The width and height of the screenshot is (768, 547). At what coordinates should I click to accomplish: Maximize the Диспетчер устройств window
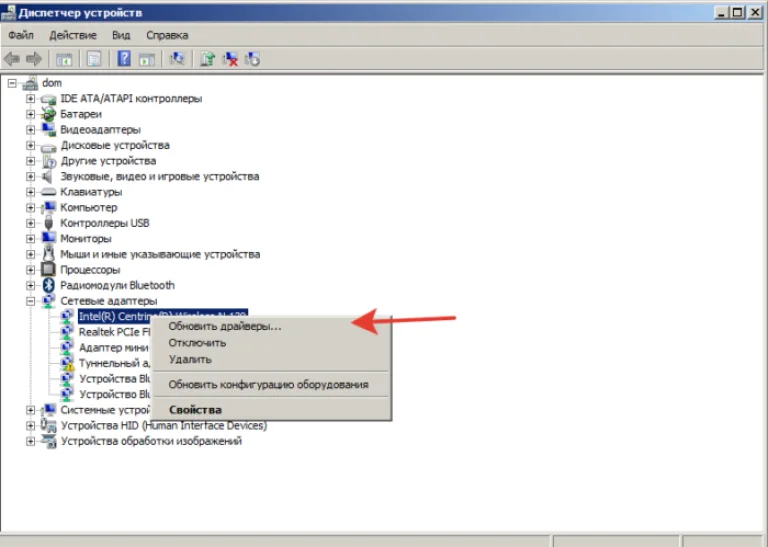(737, 12)
